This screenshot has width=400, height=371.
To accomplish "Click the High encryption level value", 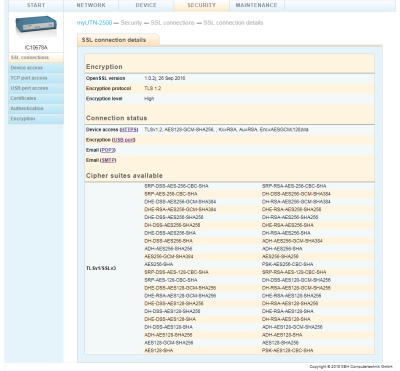I will tap(149, 99).
